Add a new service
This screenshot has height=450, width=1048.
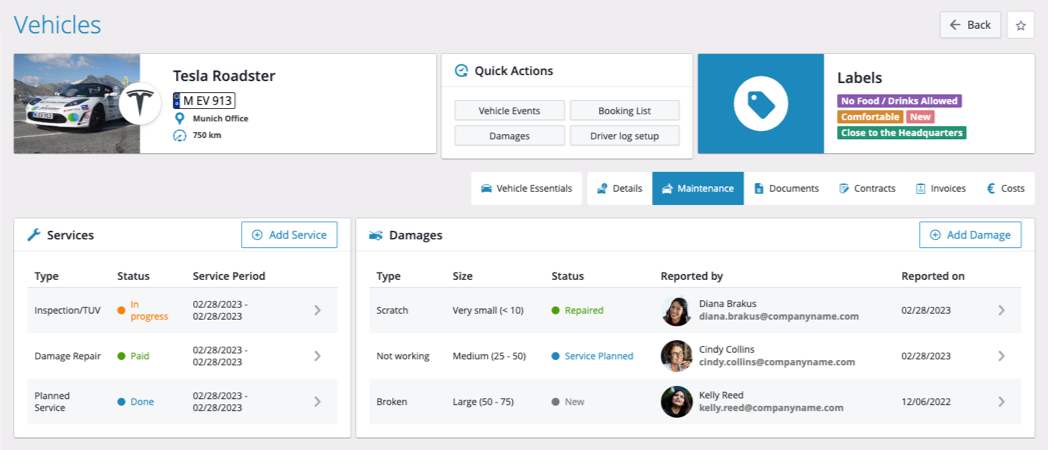coord(289,235)
